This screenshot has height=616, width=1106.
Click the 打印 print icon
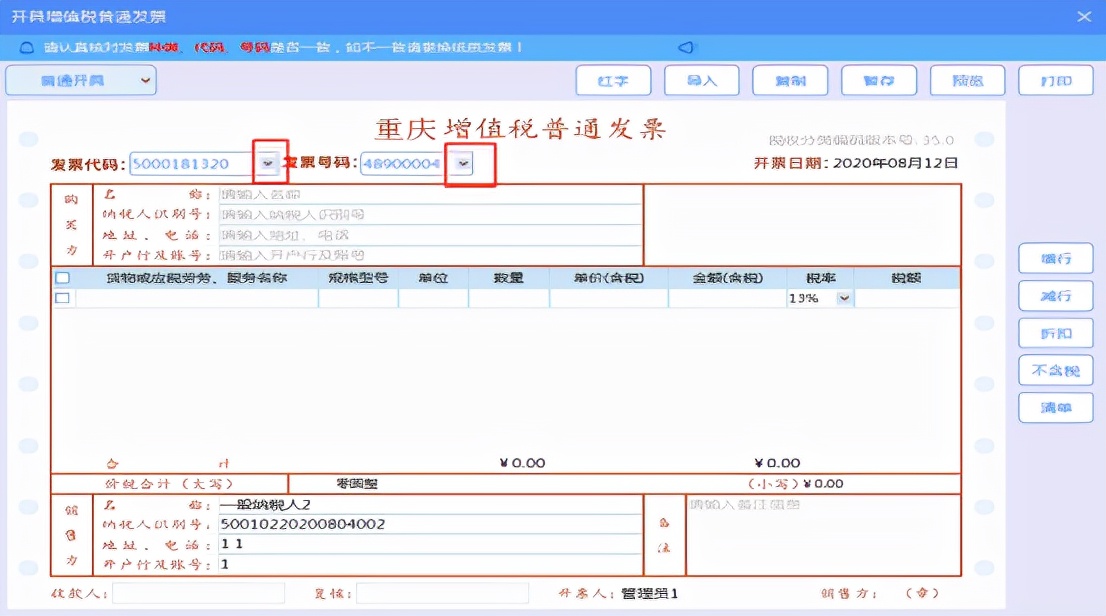pos(1055,81)
